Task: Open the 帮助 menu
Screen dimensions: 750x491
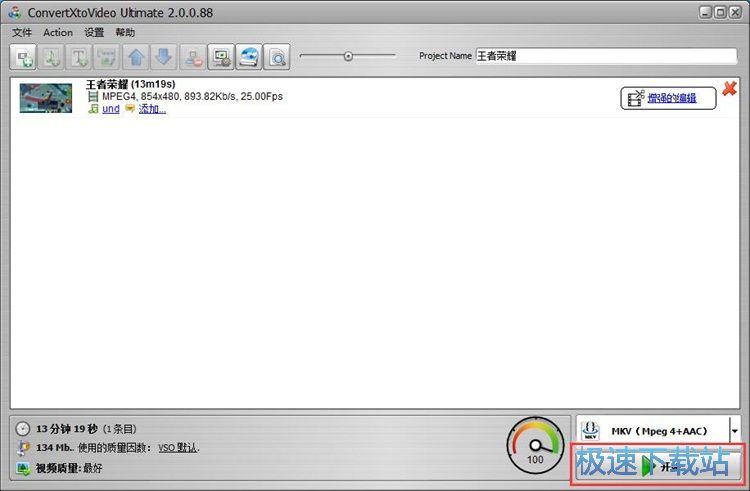Action: (125, 33)
